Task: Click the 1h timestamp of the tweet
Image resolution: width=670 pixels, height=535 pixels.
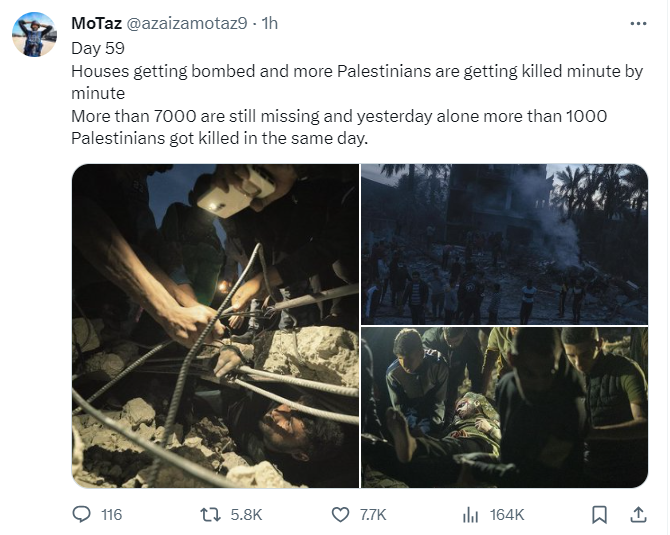Action: pos(269,23)
